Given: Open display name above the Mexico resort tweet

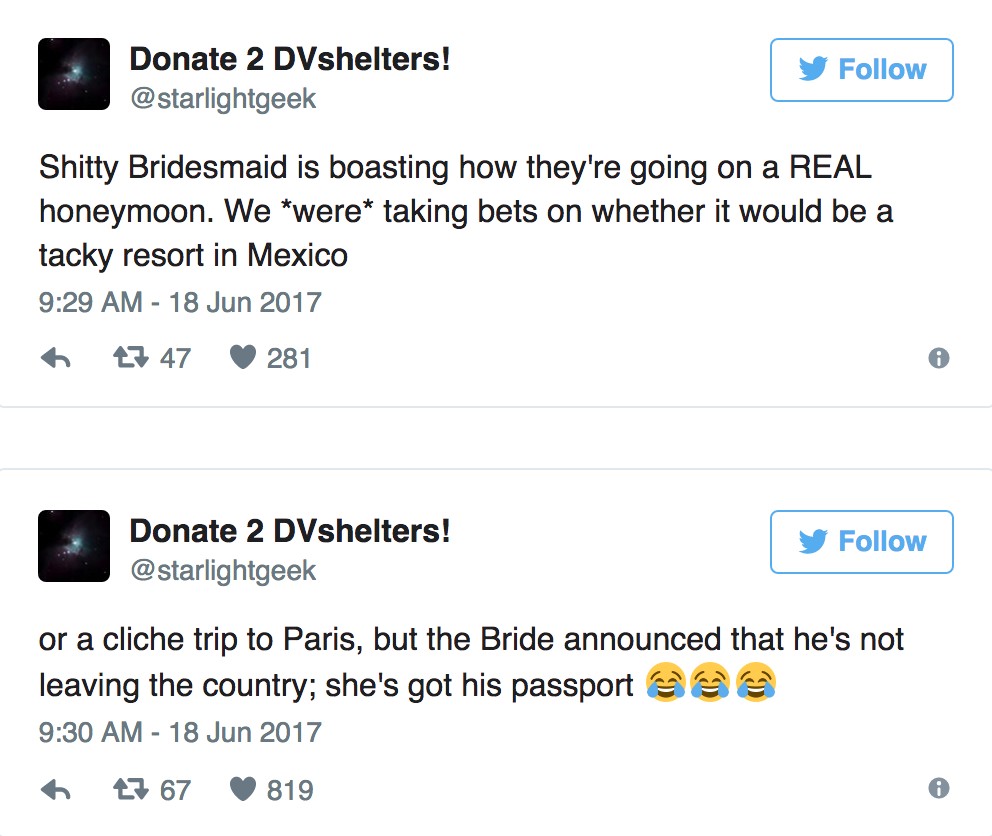Looking at the screenshot, I should click(290, 59).
